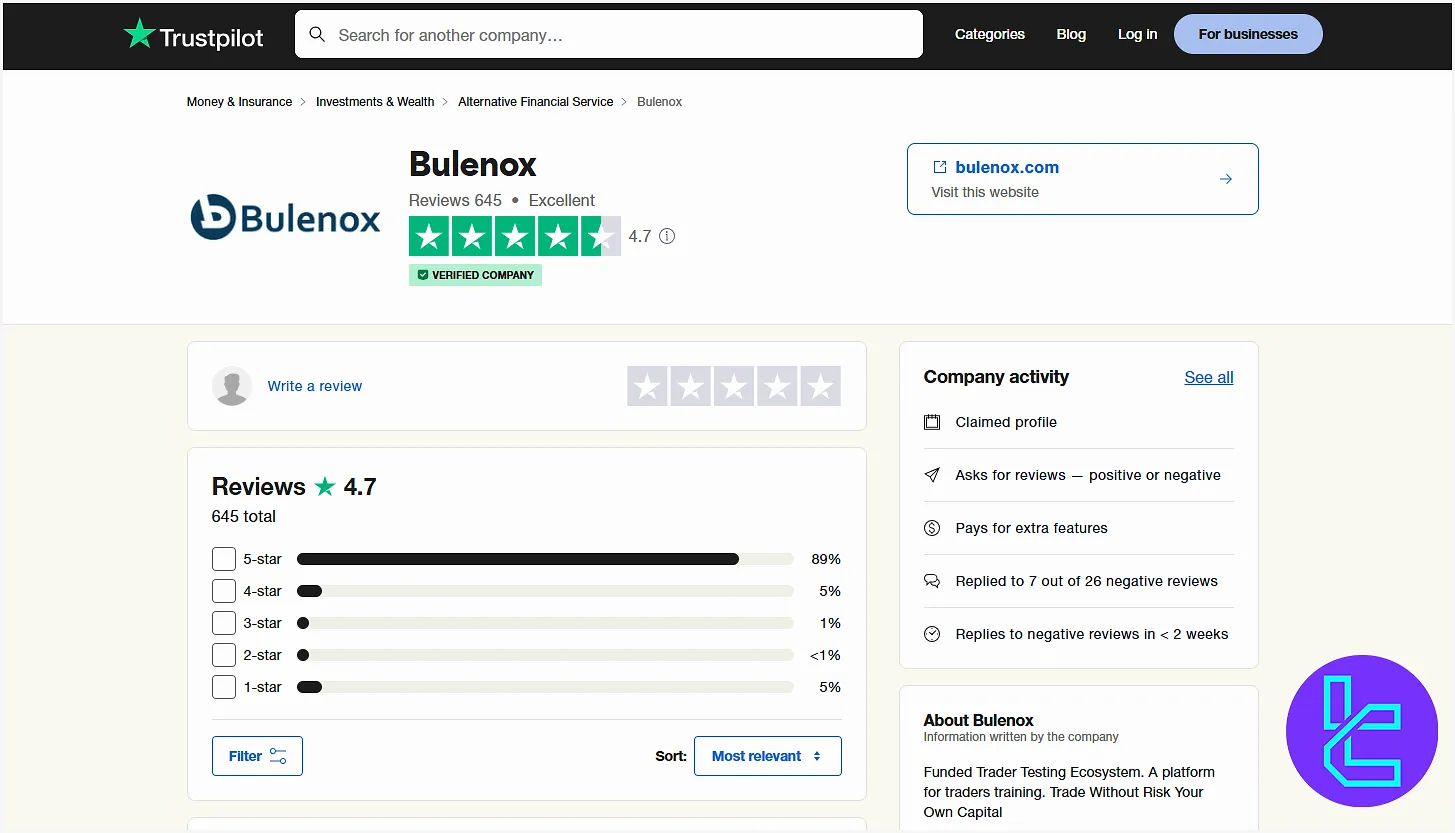Expand the Filter options
The width and height of the screenshot is (1455, 833).
(257, 755)
